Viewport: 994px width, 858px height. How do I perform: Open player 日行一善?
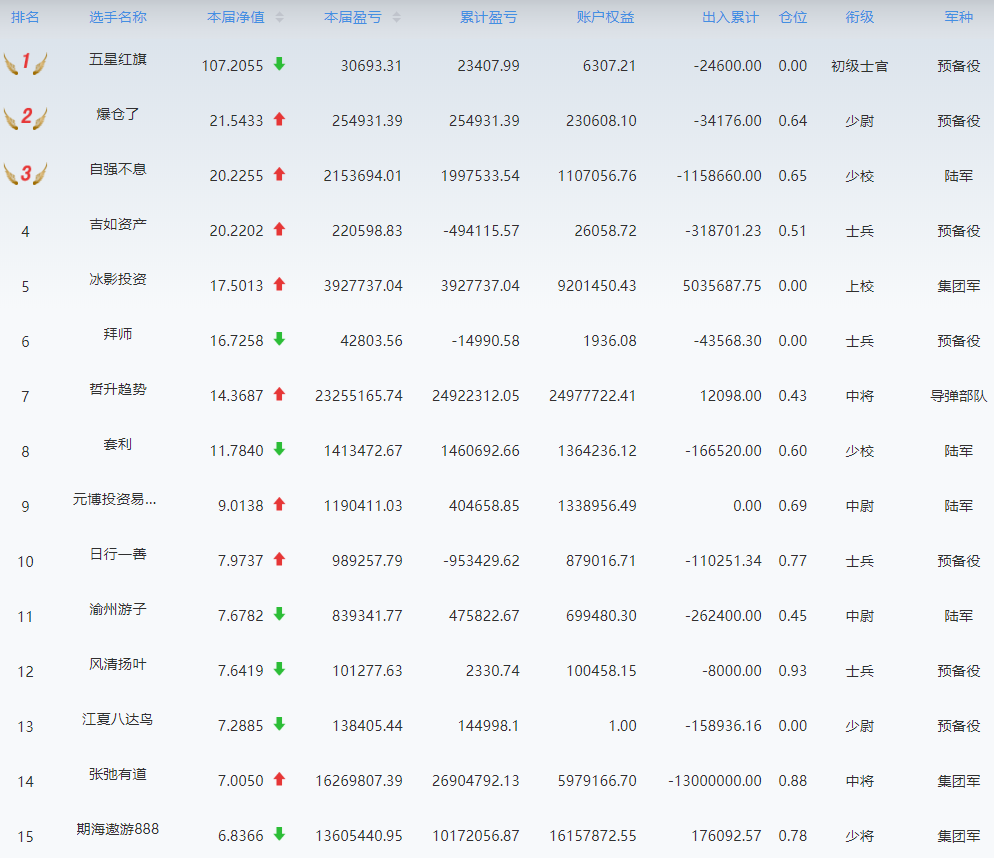pos(118,554)
